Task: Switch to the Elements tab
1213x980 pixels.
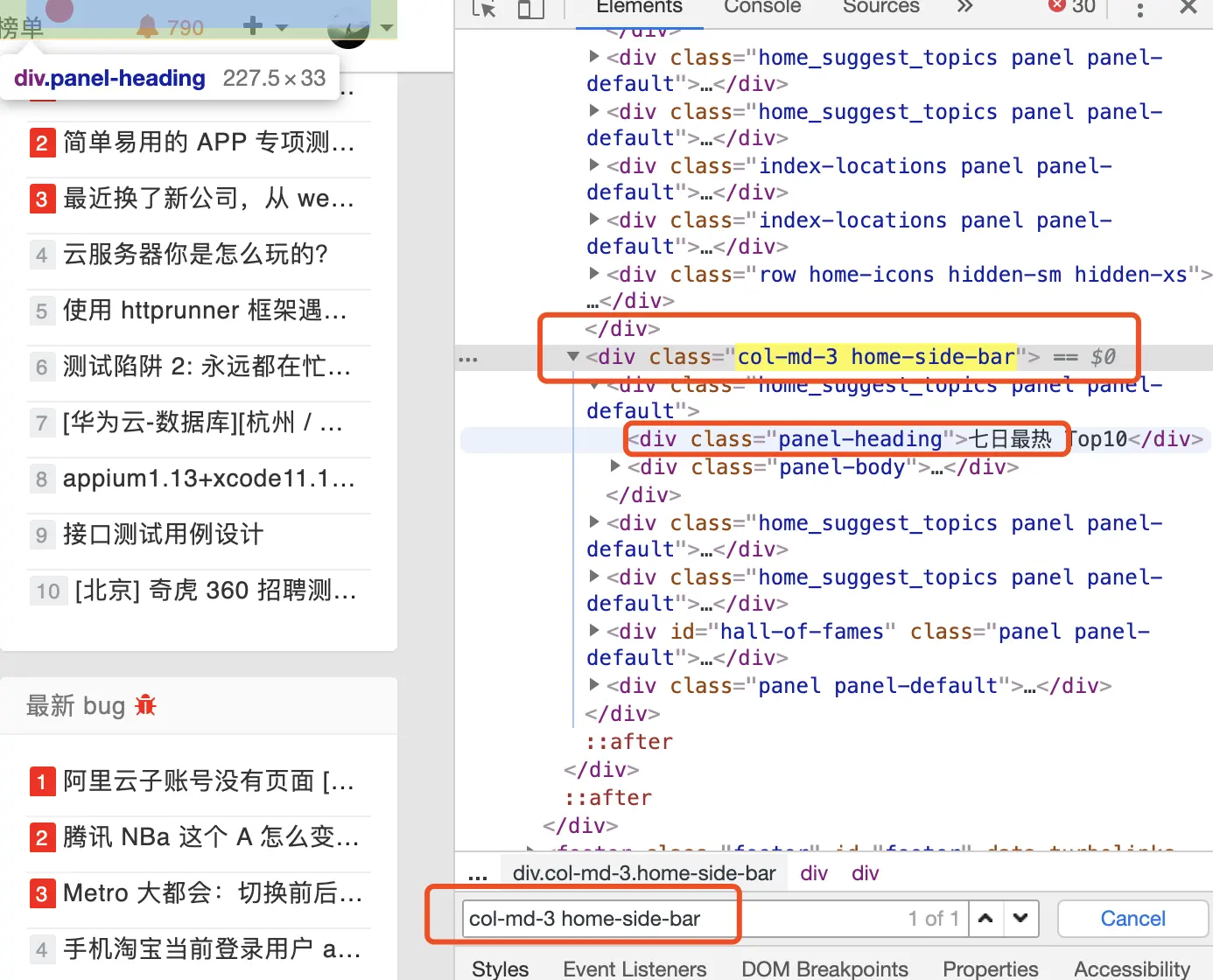Action: [x=640, y=8]
